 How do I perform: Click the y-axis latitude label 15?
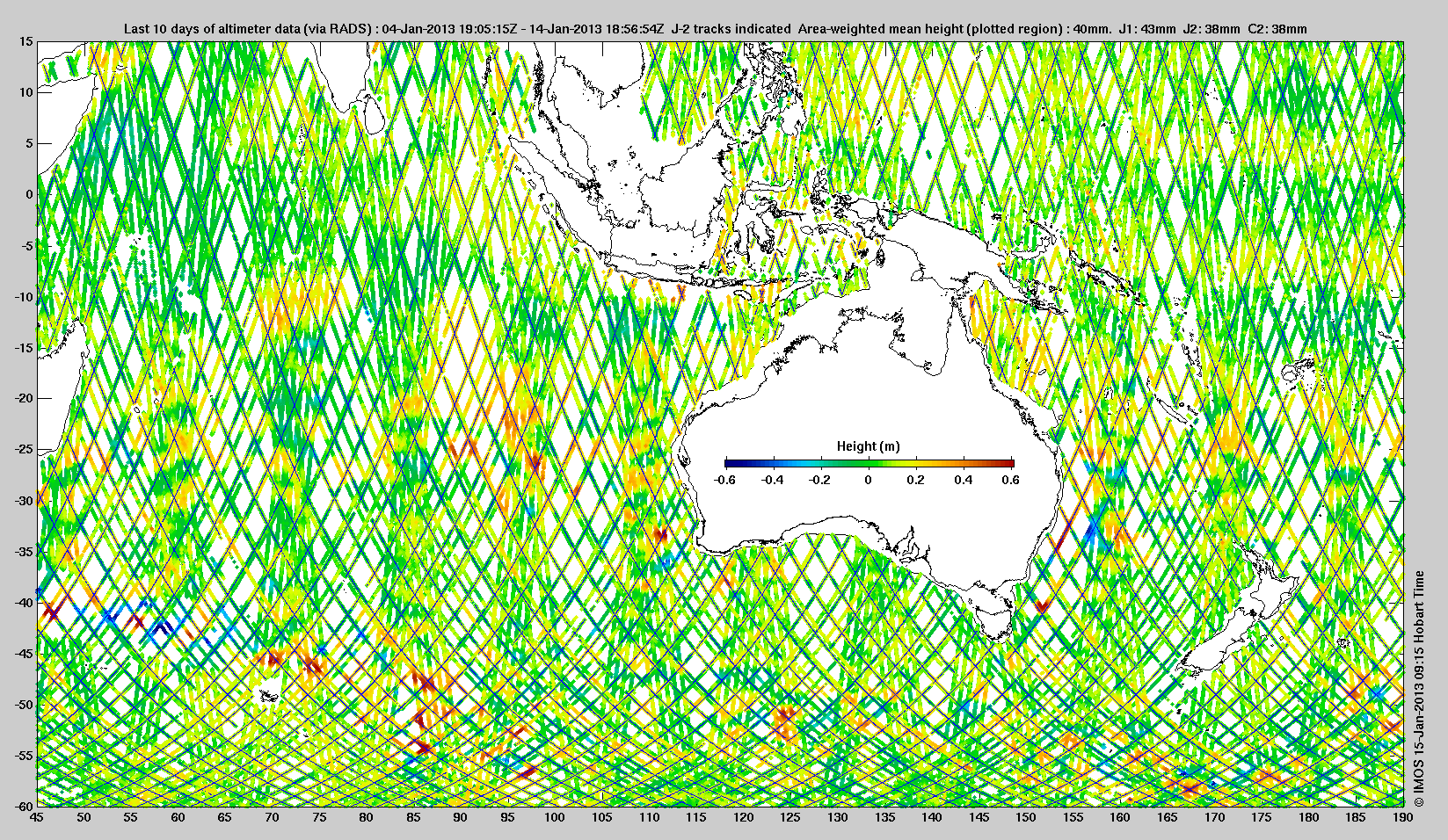pyautogui.click(x=26, y=42)
